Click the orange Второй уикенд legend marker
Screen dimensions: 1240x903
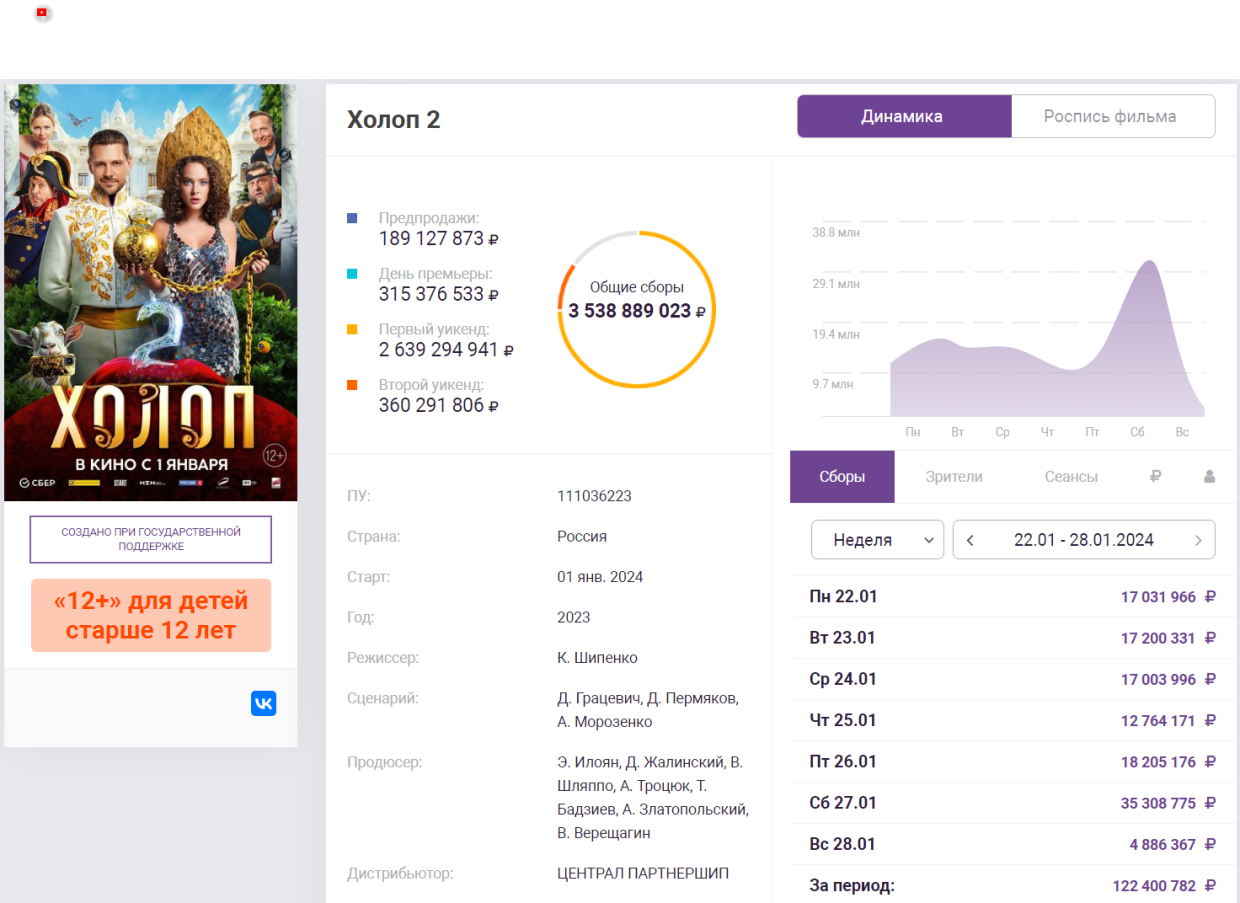coord(352,385)
